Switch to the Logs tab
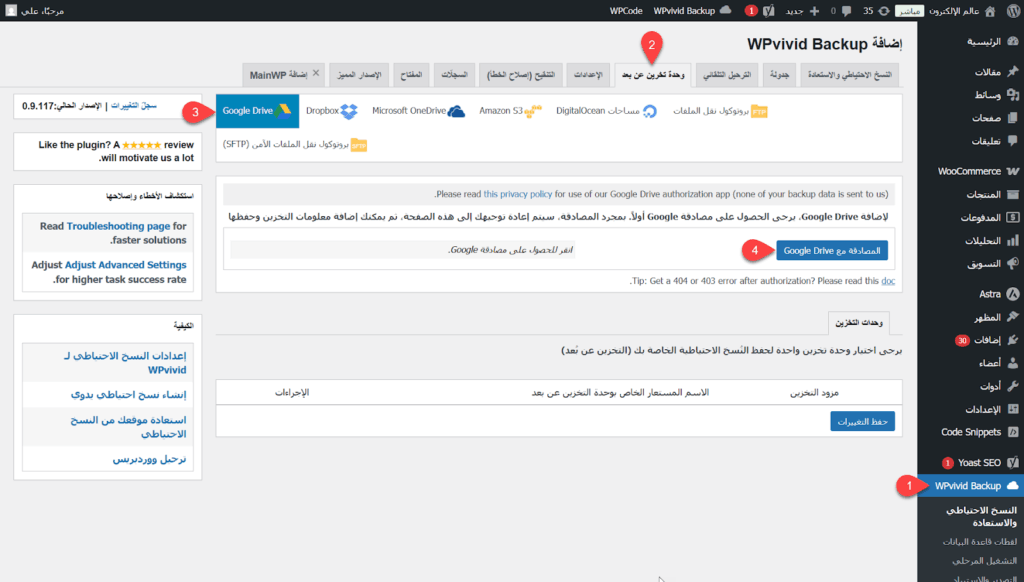This screenshot has width=1024, height=582. (x=454, y=75)
